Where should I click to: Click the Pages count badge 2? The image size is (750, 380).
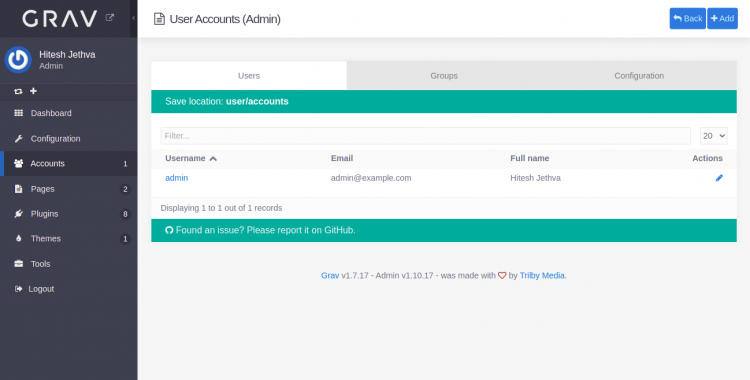[125, 189]
